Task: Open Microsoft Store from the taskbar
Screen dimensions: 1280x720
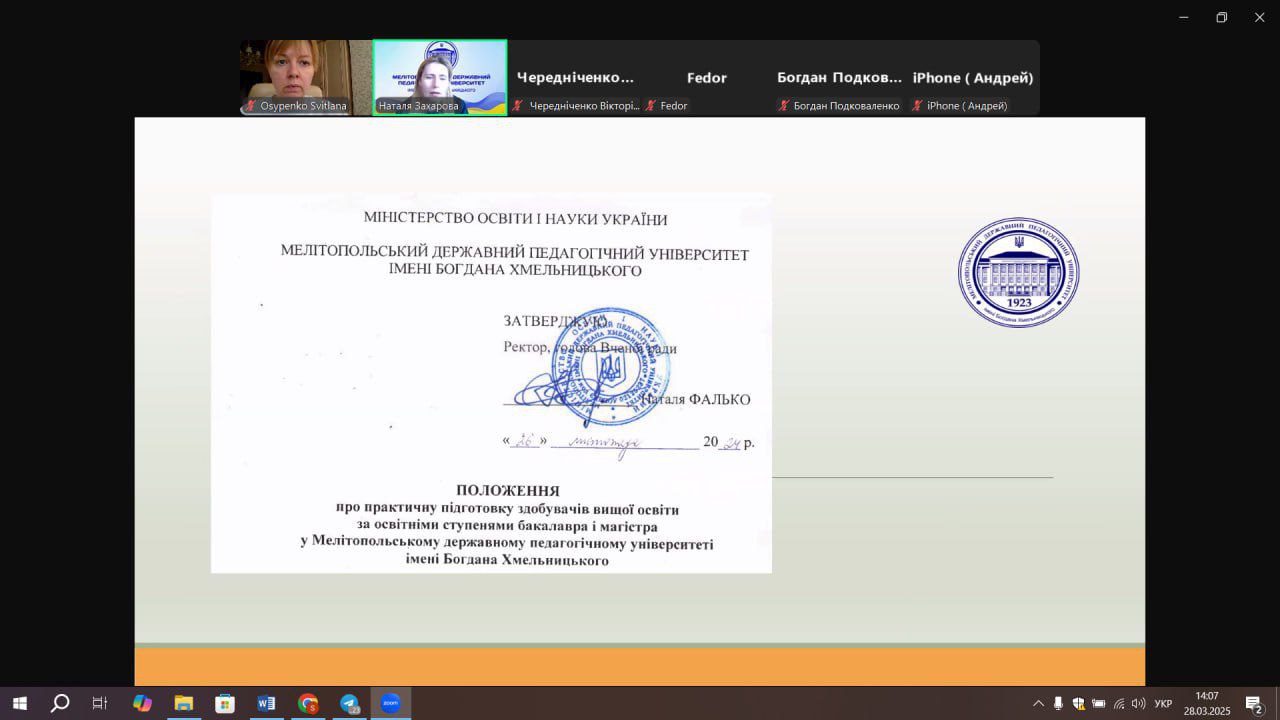Action: [x=225, y=703]
